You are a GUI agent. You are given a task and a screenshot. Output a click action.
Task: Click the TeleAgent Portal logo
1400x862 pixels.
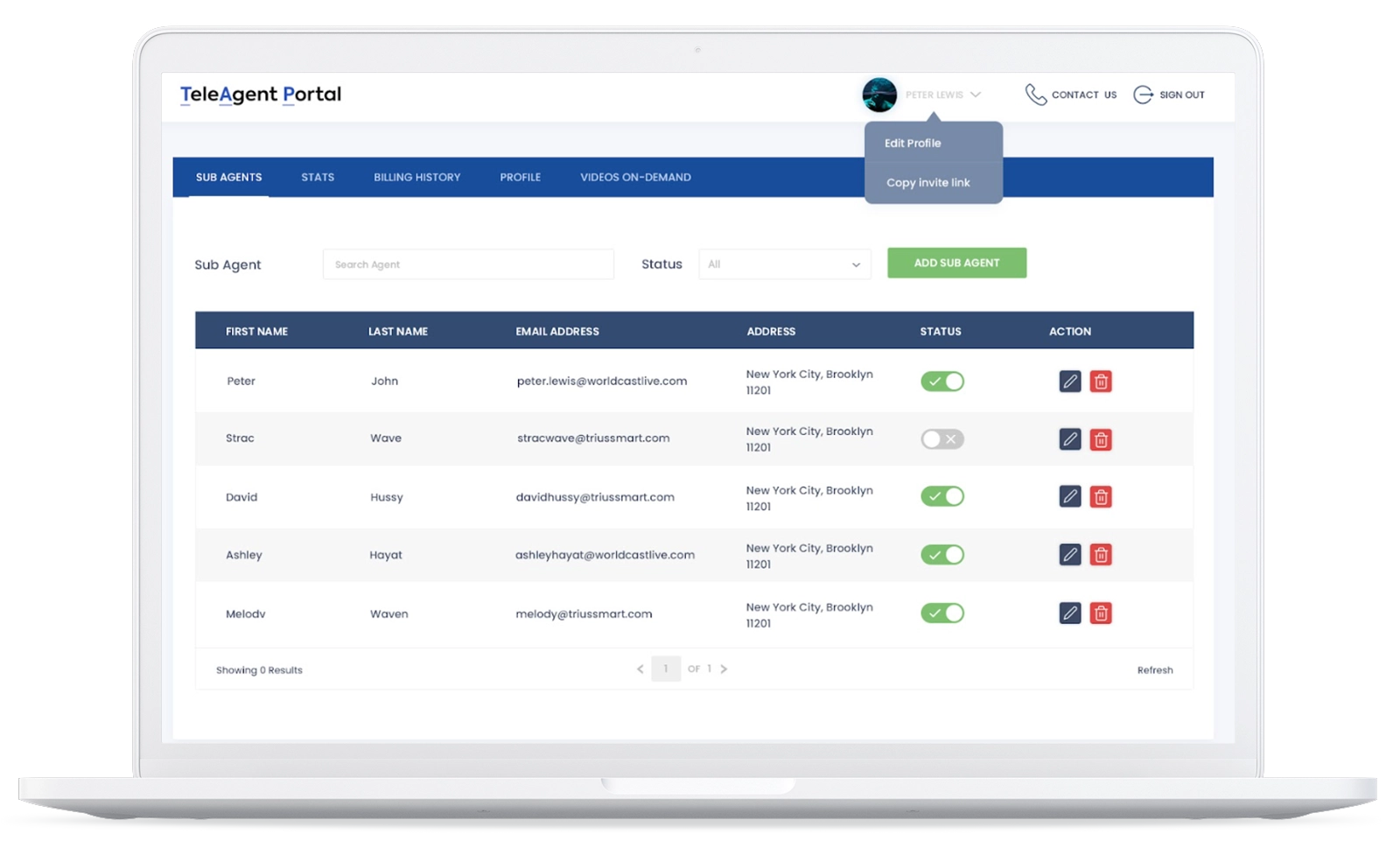(261, 95)
